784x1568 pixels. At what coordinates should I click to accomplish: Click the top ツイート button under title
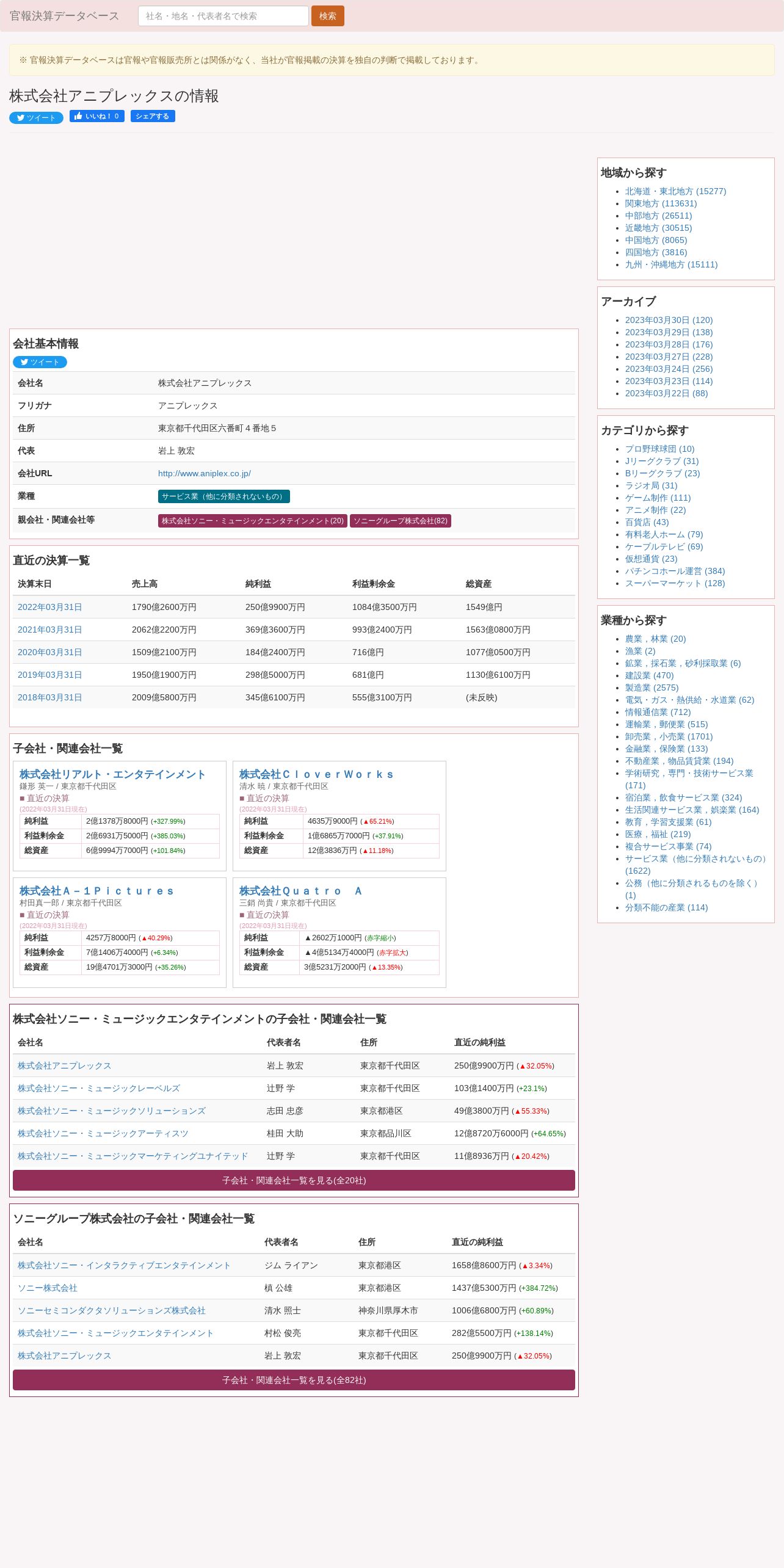click(x=36, y=118)
